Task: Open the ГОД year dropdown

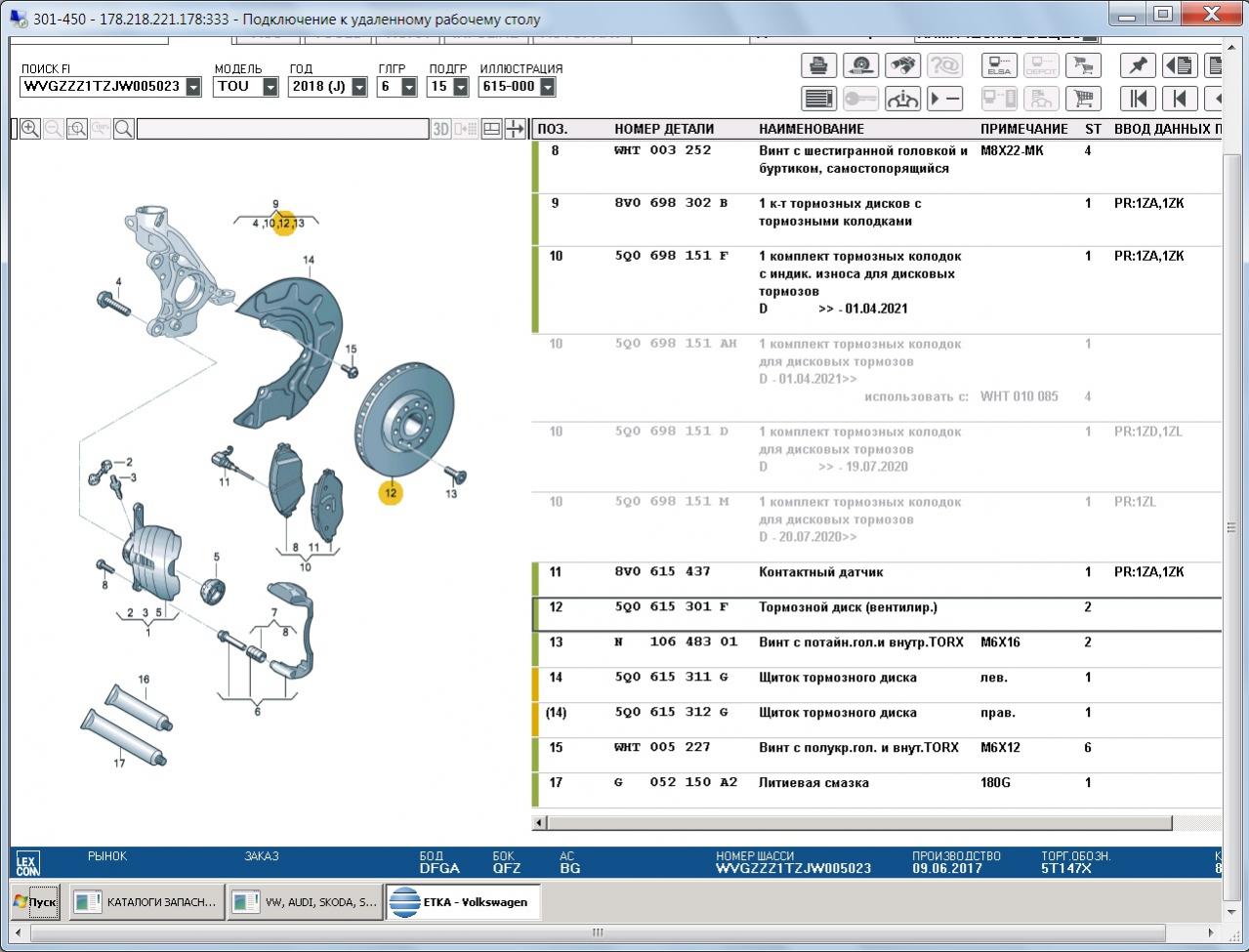Action: 359,87
